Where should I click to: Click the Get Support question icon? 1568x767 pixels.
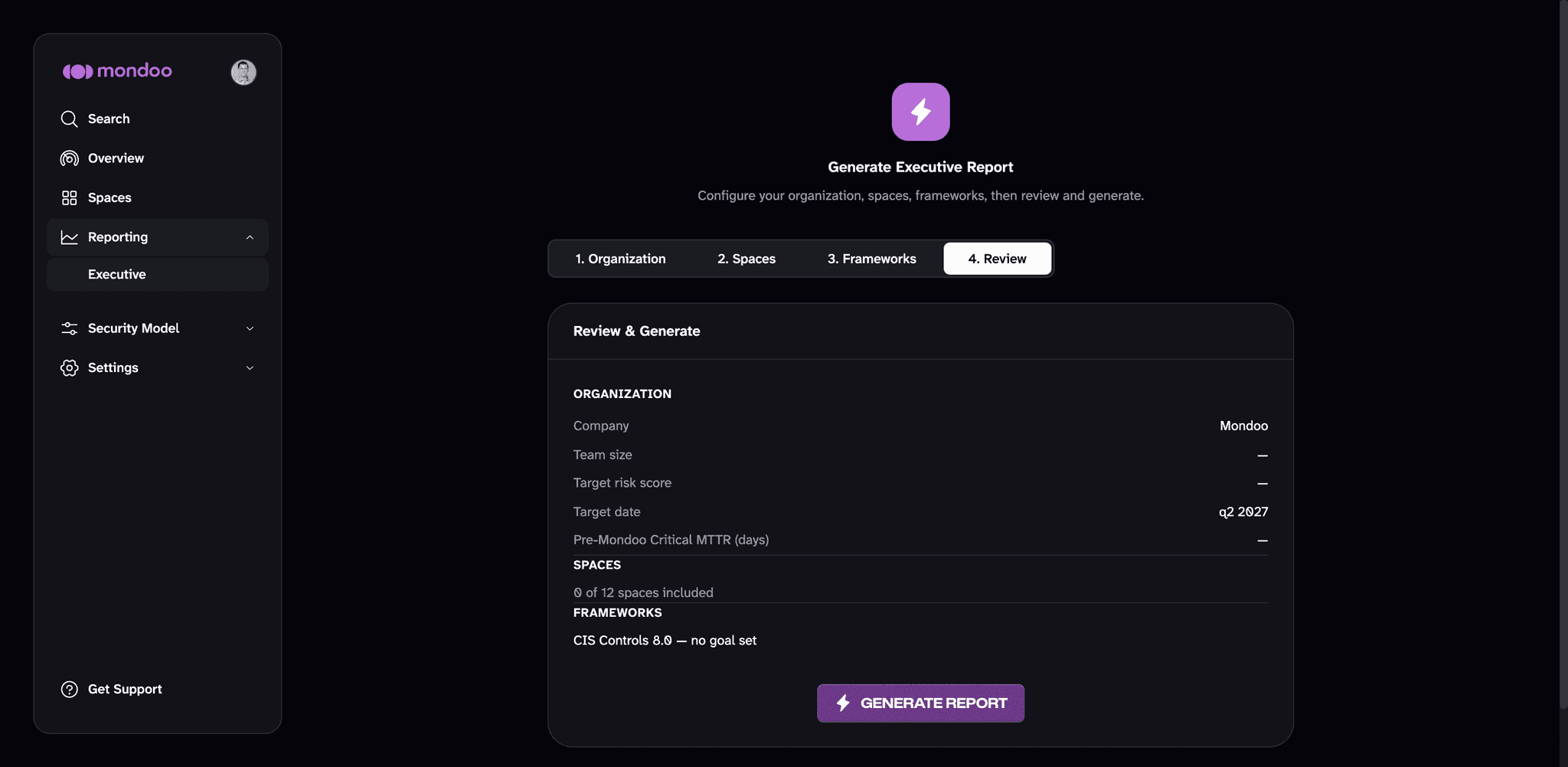click(69, 690)
